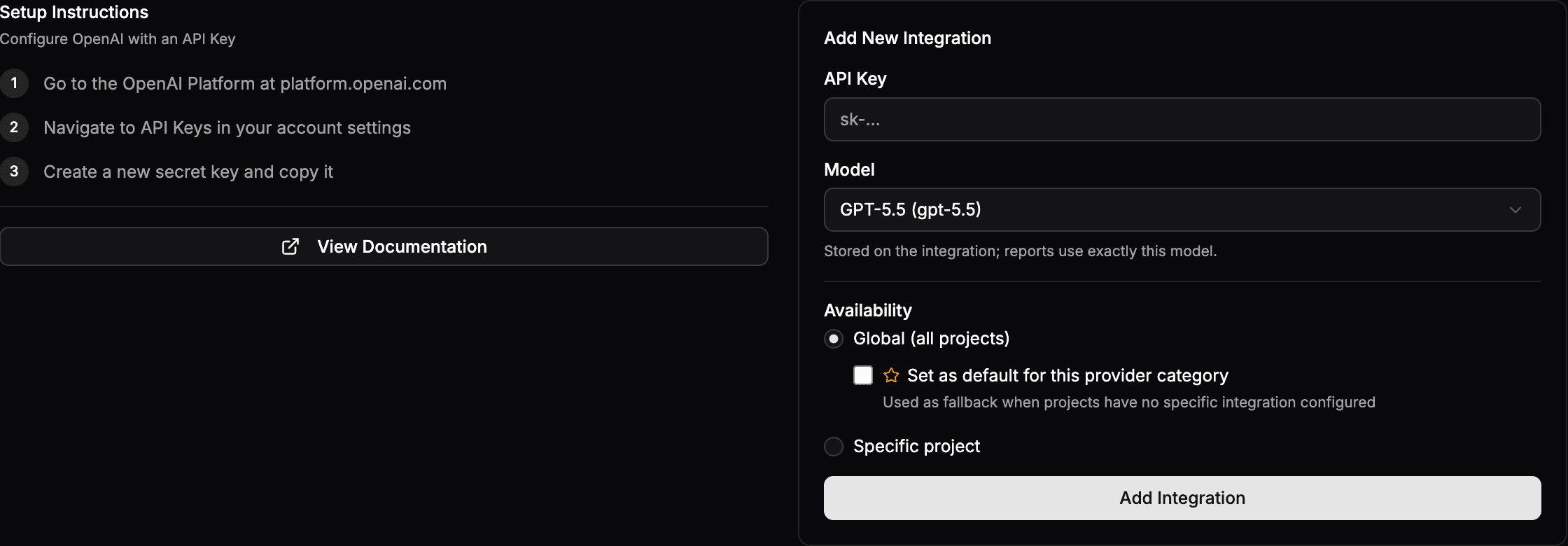Click the Add New Integration heading
Screen dimensions: 1568x546
tap(907, 38)
